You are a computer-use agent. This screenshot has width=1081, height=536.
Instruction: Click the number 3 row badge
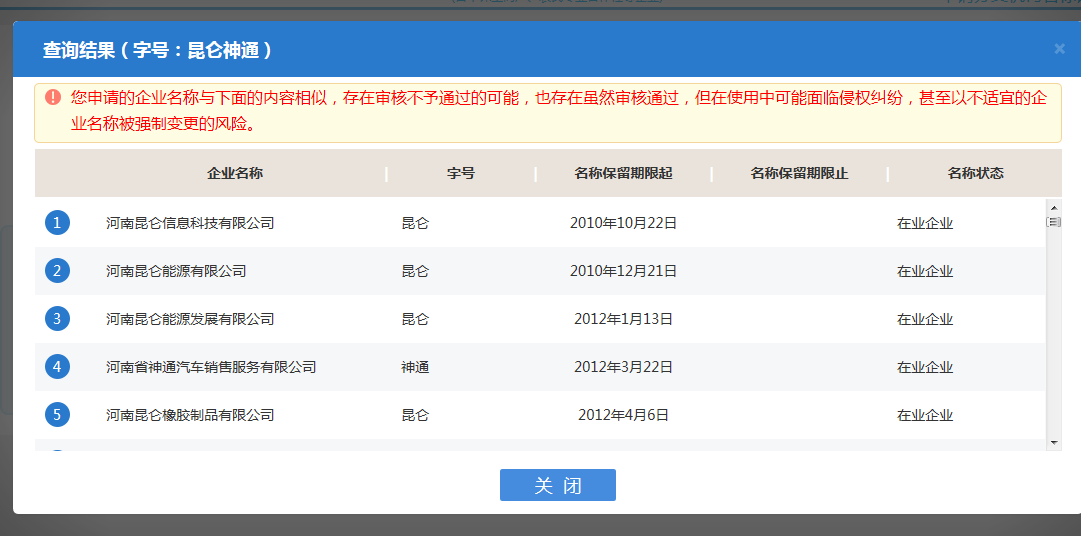coord(57,319)
